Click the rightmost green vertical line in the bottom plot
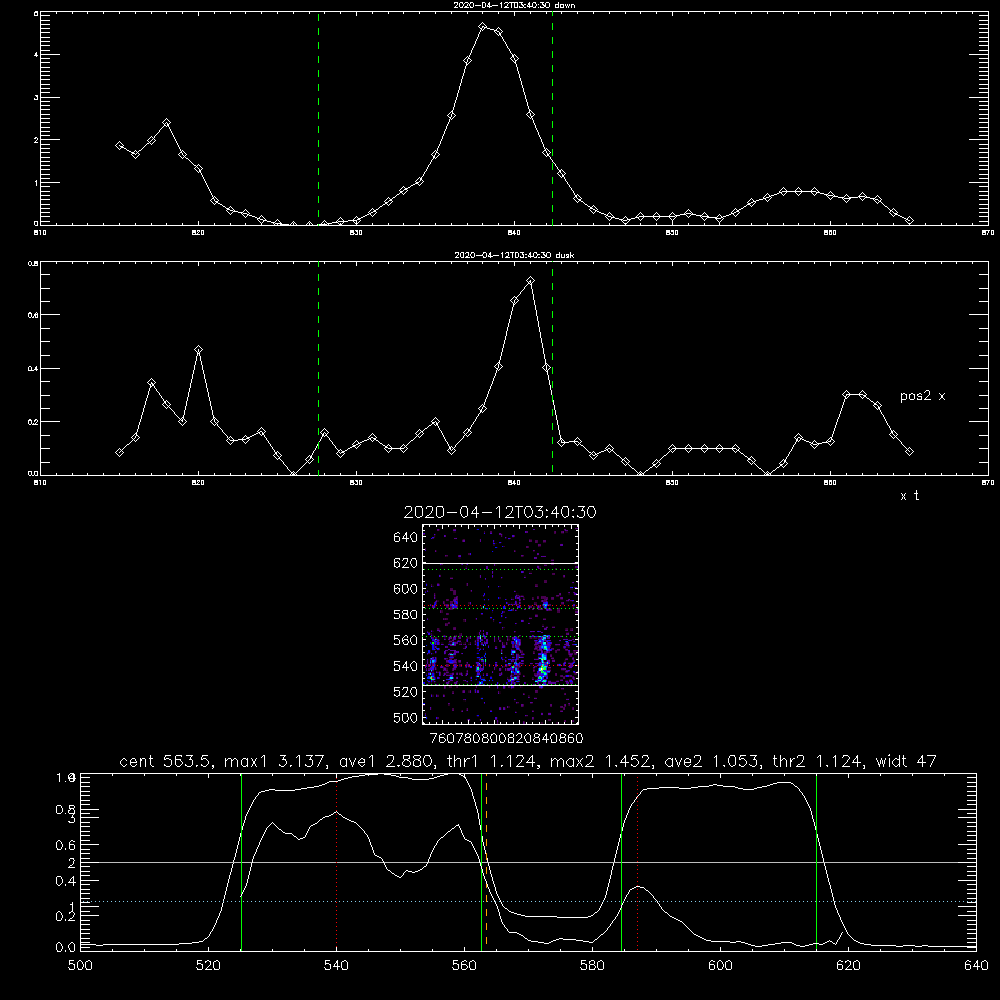Viewport: 1000px width, 1000px height. point(816,861)
